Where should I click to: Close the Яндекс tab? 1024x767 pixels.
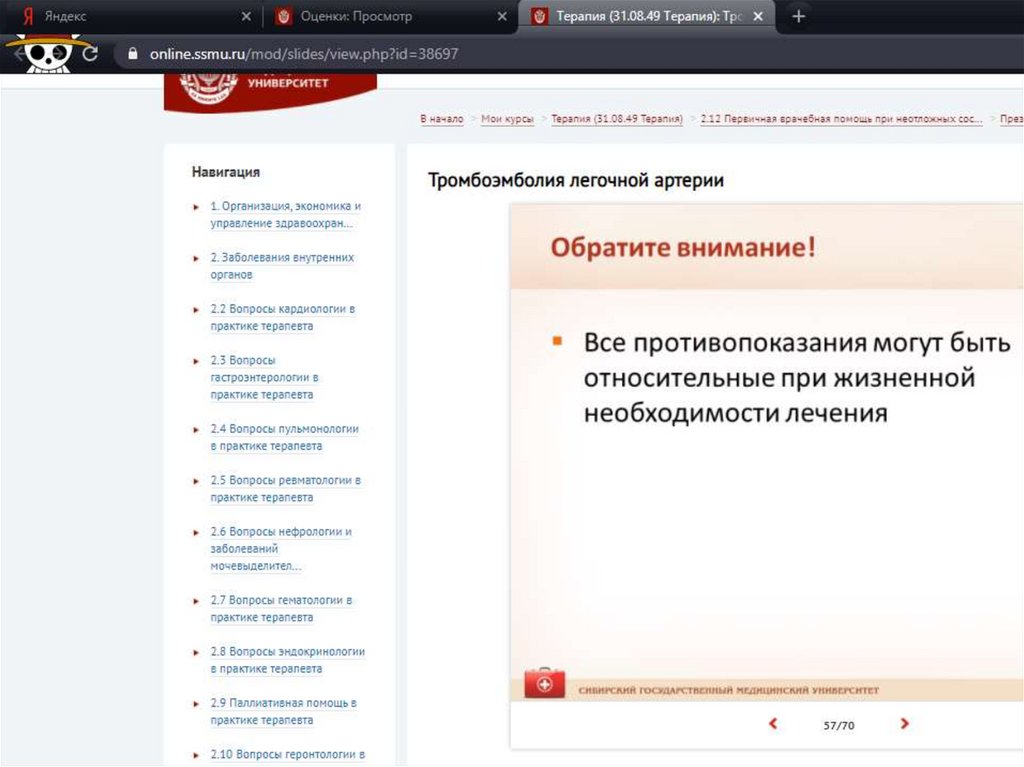(x=247, y=17)
